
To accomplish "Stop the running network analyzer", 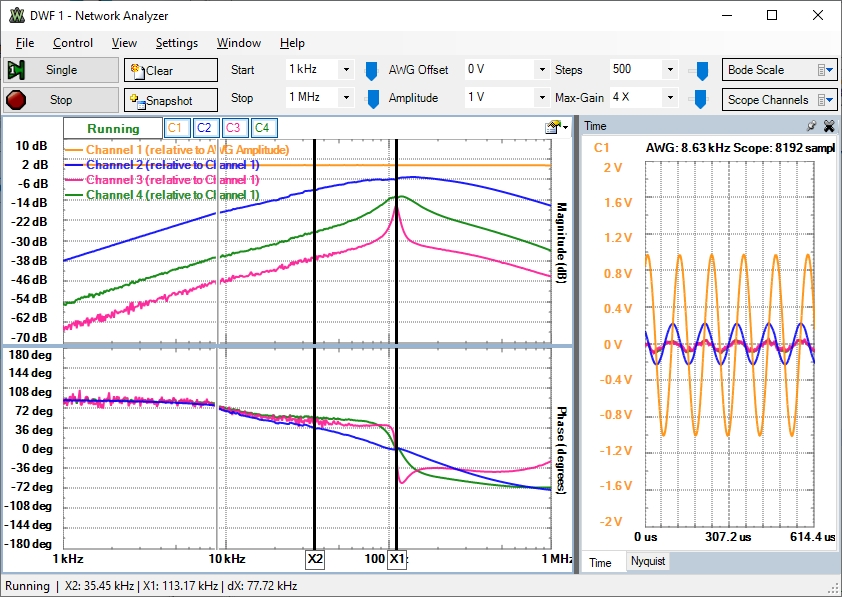I will click(60, 100).
